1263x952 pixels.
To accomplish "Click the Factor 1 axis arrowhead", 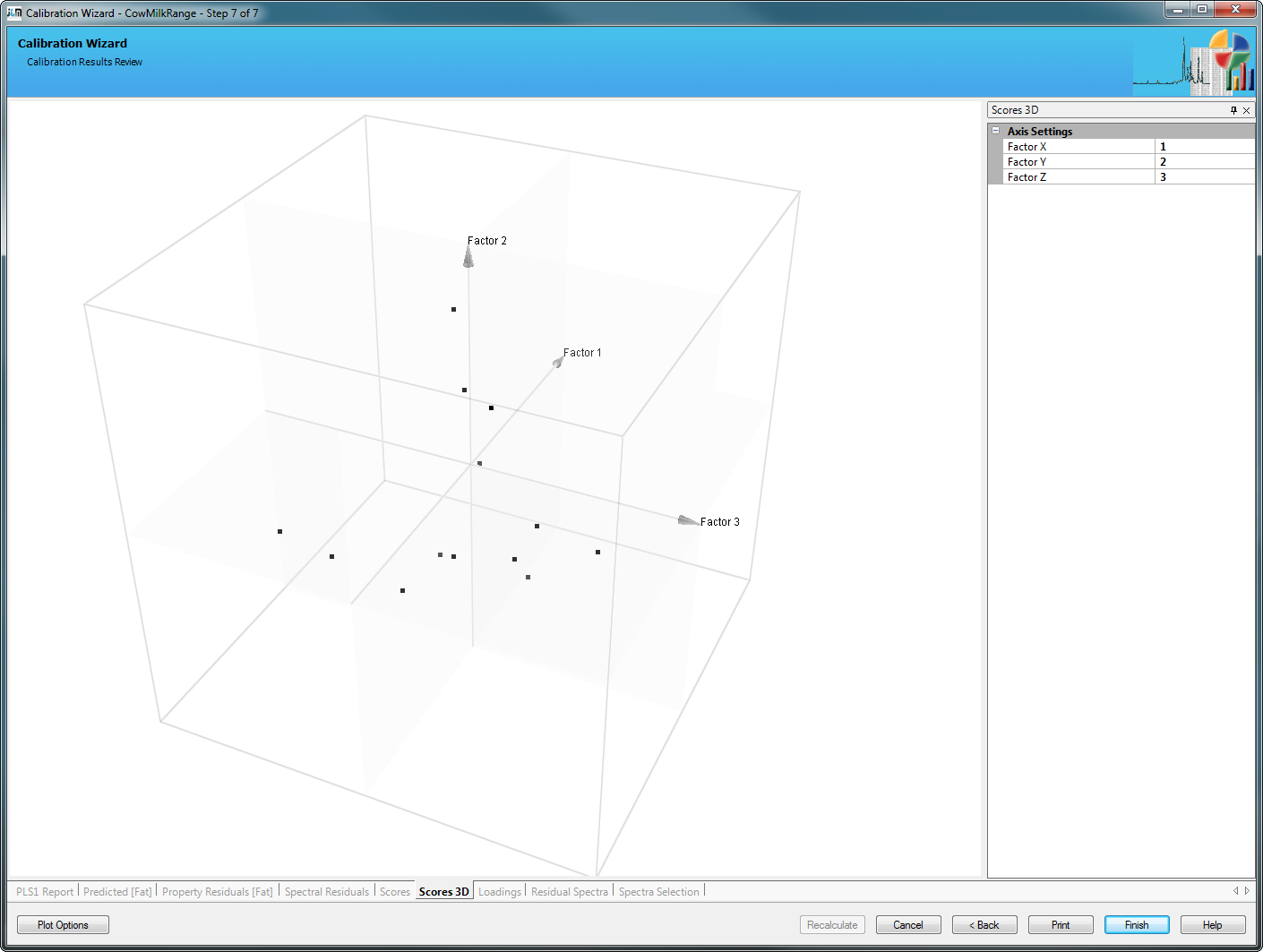I will (558, 361).
